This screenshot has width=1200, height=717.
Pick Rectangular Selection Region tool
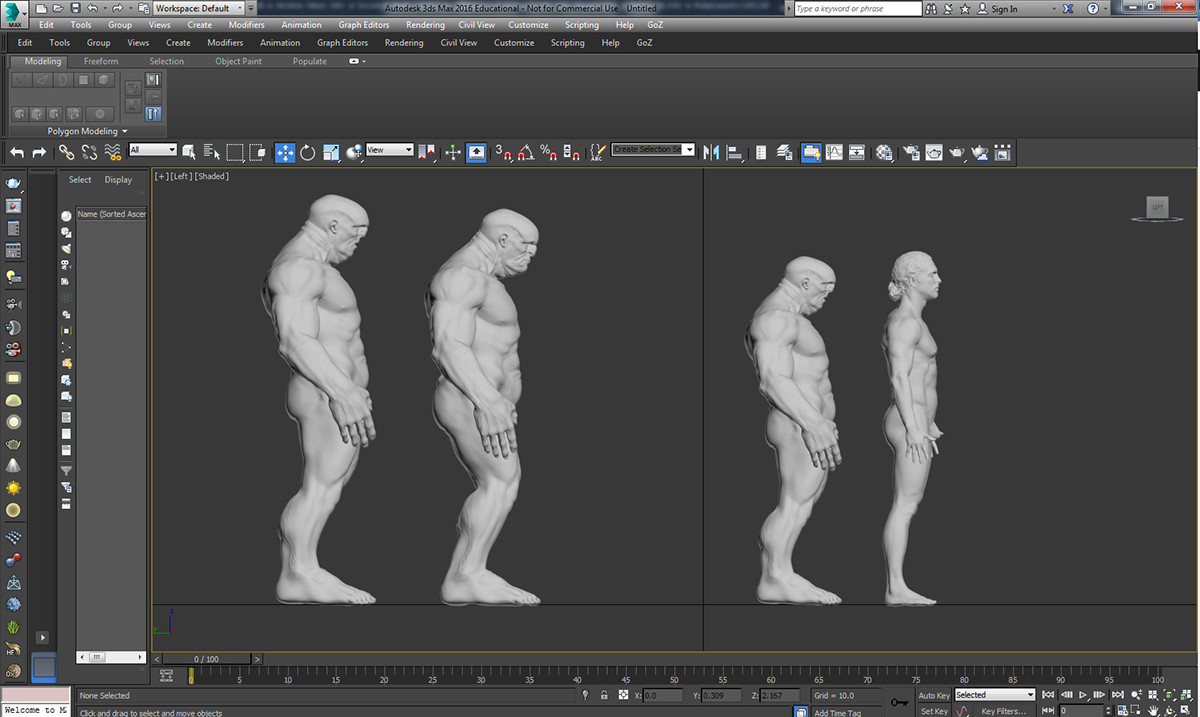[235, 152]
